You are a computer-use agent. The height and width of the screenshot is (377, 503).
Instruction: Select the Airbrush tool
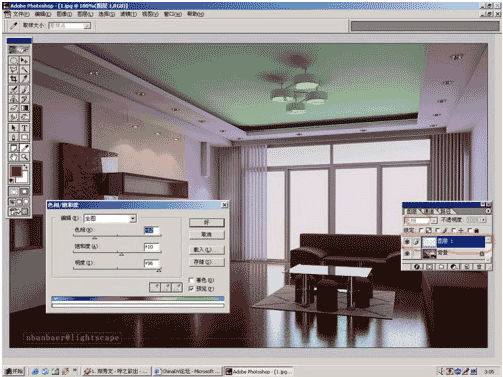point(14,89)
